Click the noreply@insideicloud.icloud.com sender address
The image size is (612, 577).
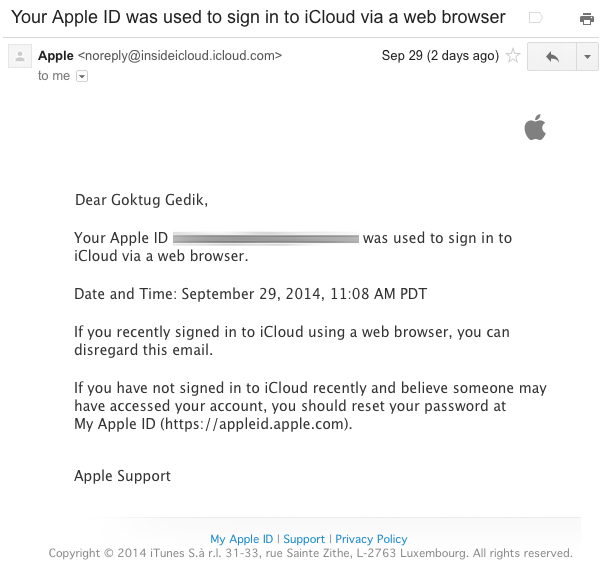[x=180, y=56]
